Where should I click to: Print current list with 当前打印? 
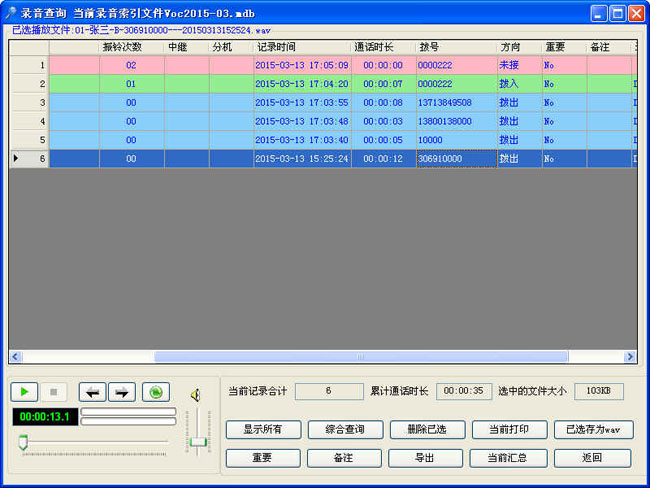coord(508,430)
